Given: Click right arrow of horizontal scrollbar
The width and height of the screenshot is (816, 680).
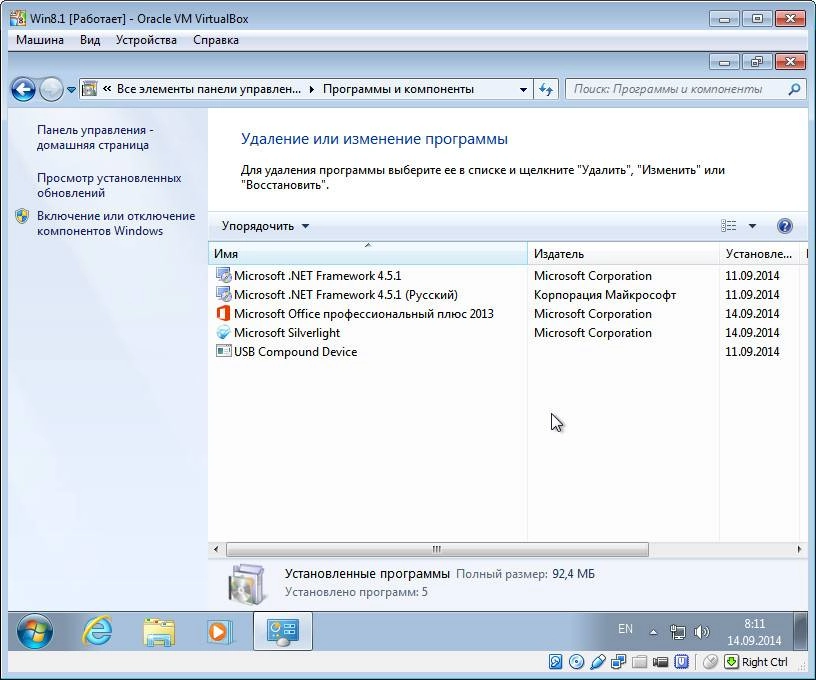Looking at the screenshot, I should (799, 549).
